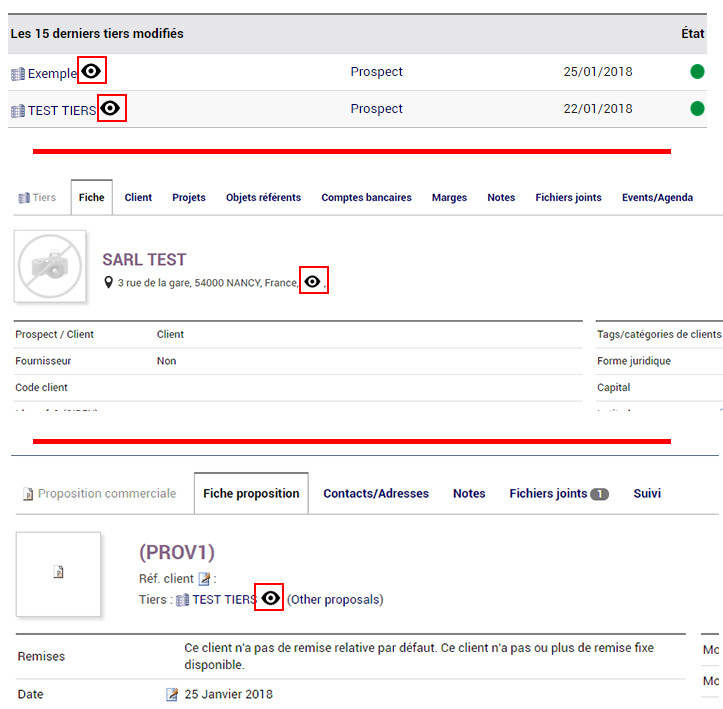Open the Comptes bancaires tab
723x709 pixels.
(366, 197)
